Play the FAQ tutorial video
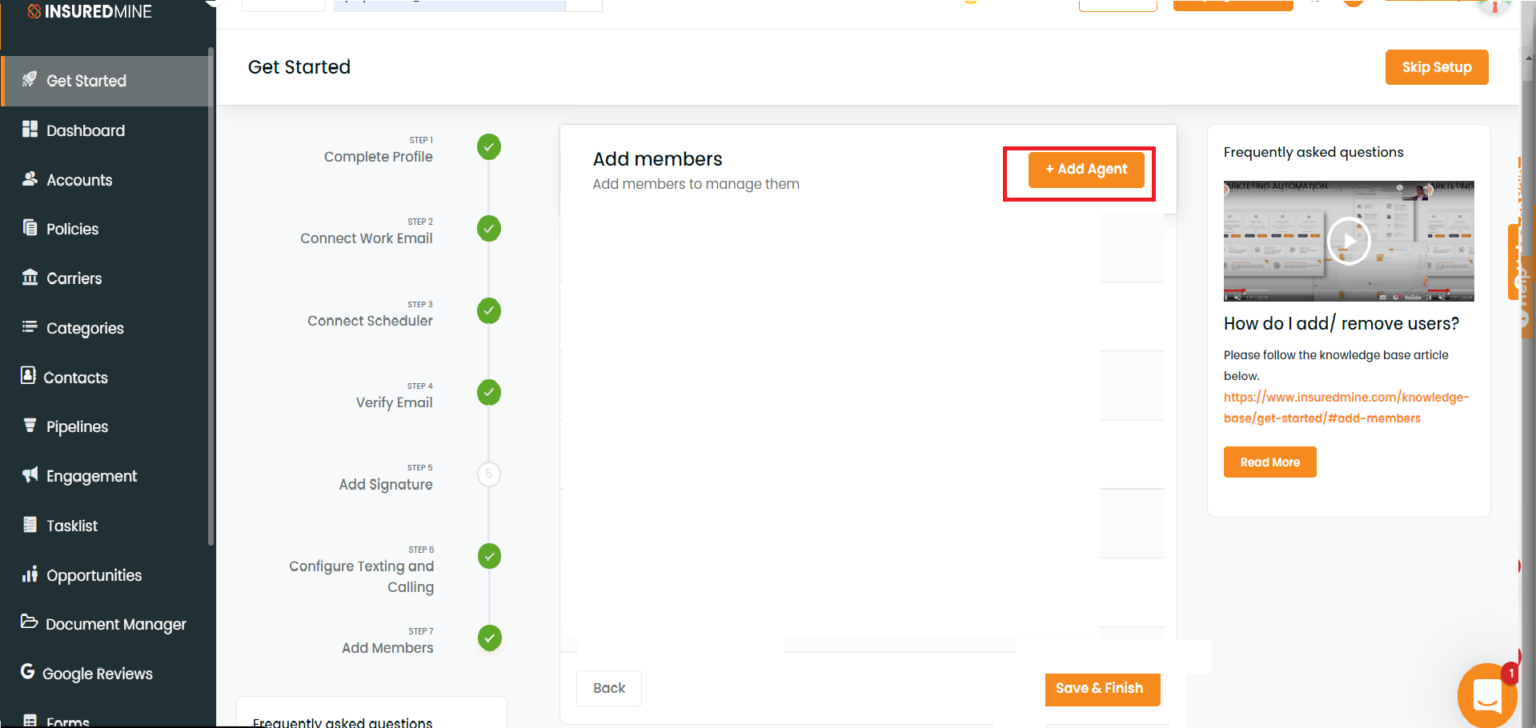The image size is (1536, 728). coord(1348,240)
